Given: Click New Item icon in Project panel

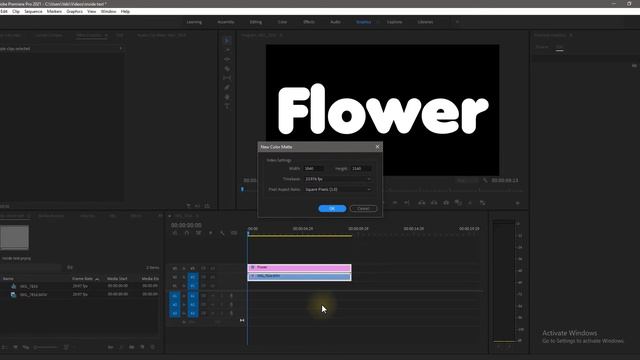Looking at the screenshot, I should (142, 347).
